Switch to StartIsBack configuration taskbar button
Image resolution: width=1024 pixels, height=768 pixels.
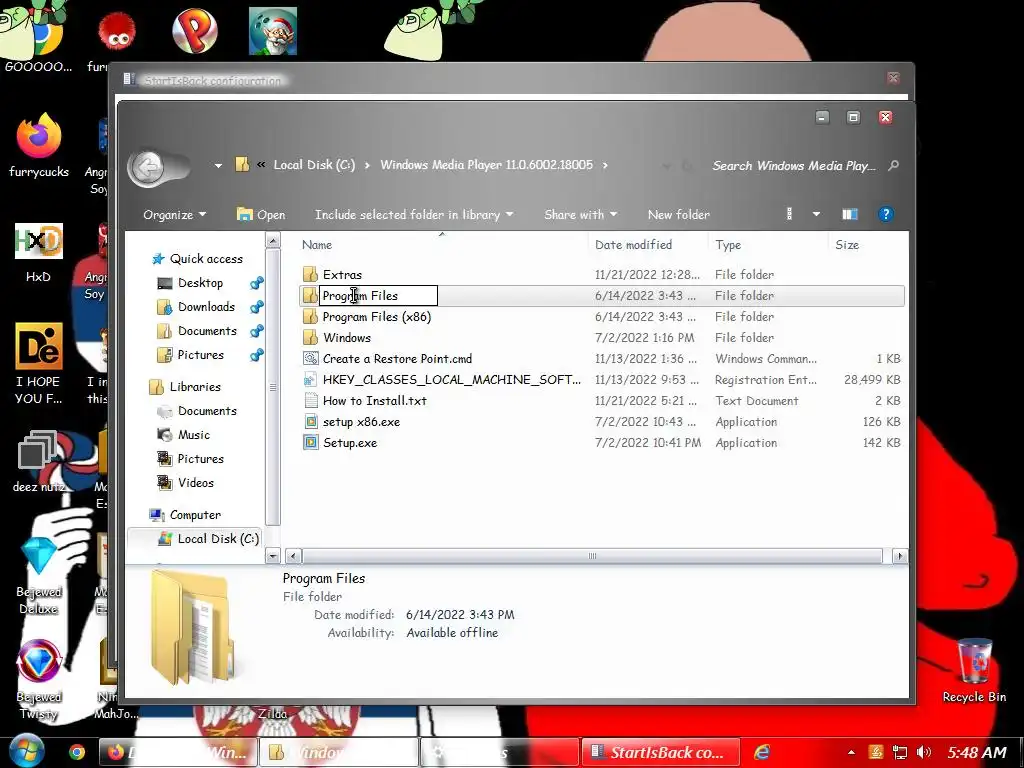coord(660,752)
